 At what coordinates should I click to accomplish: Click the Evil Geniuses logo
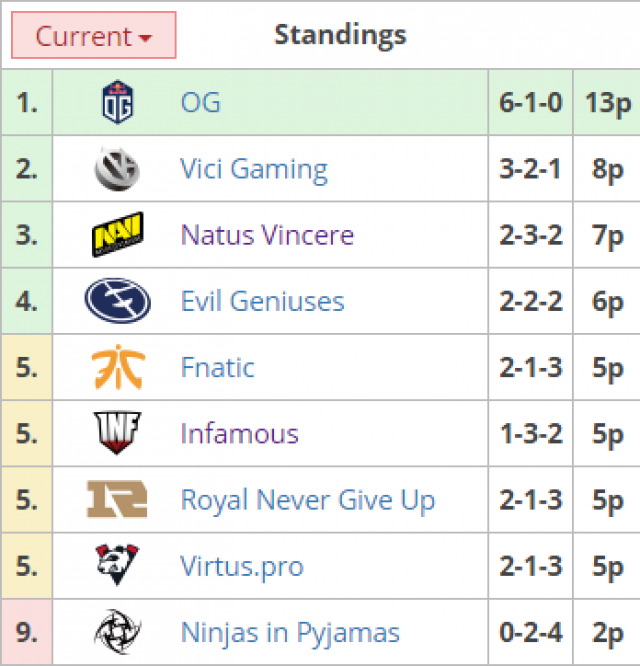[118, 301]
